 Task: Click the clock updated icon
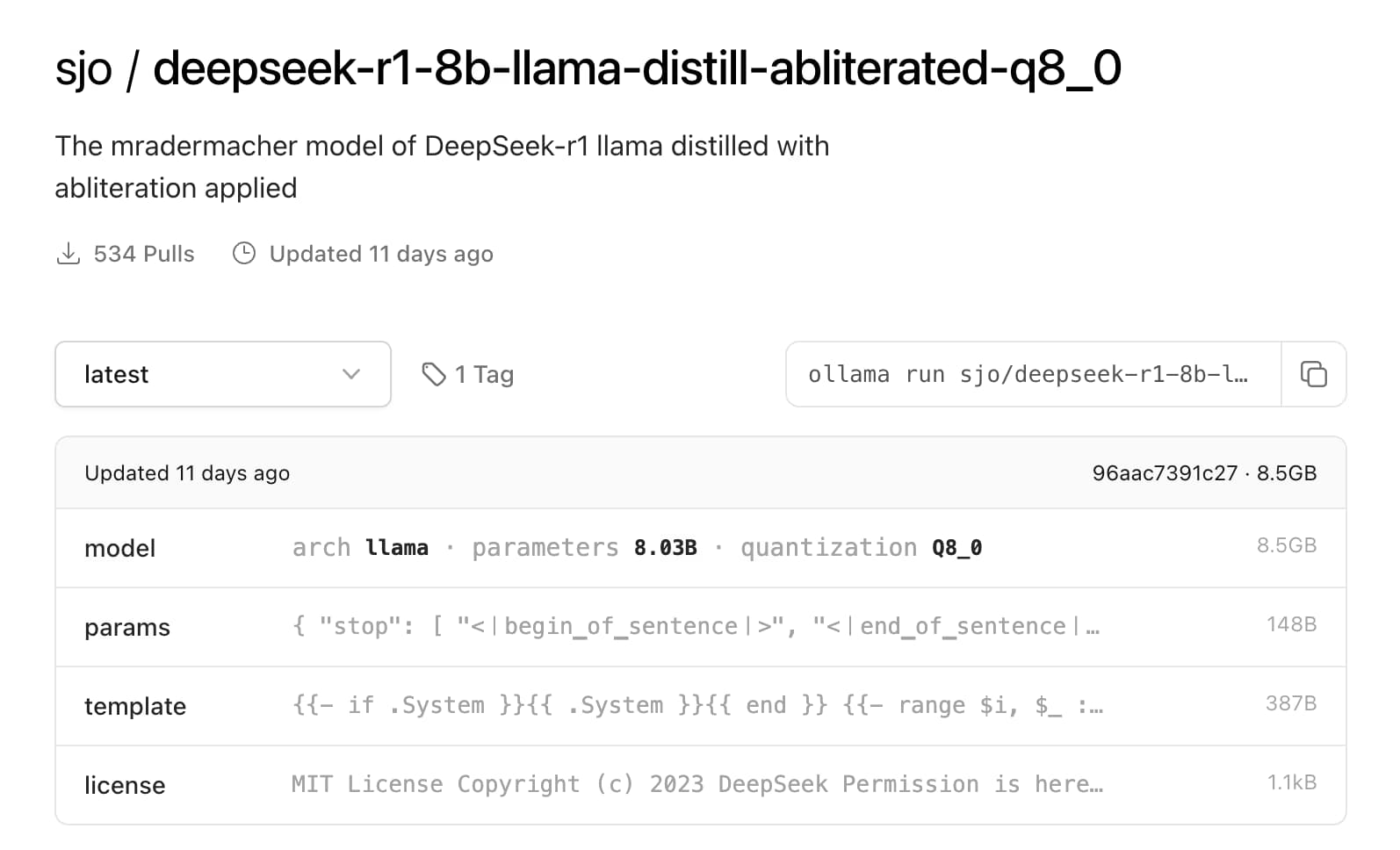[x=243, y=254]
